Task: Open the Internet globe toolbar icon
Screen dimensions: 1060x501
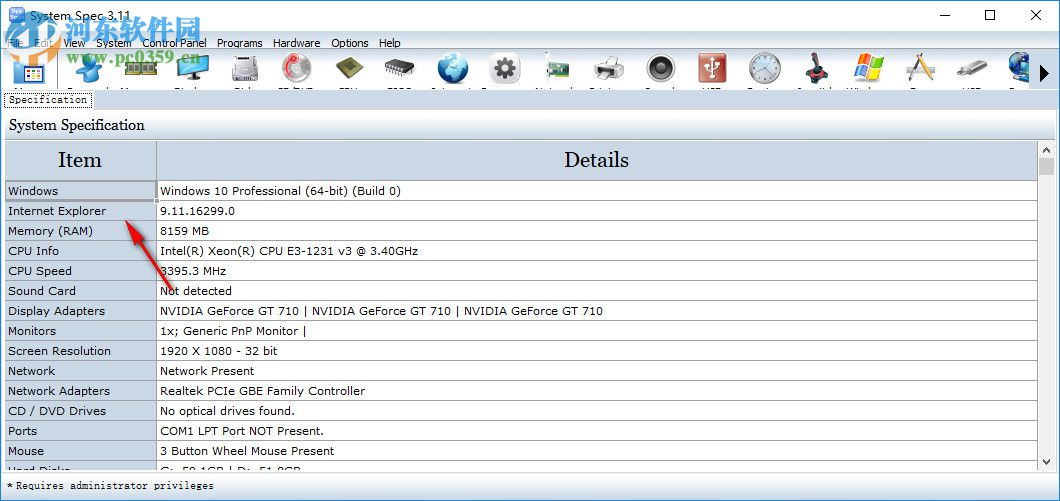Action: point(452,68)
